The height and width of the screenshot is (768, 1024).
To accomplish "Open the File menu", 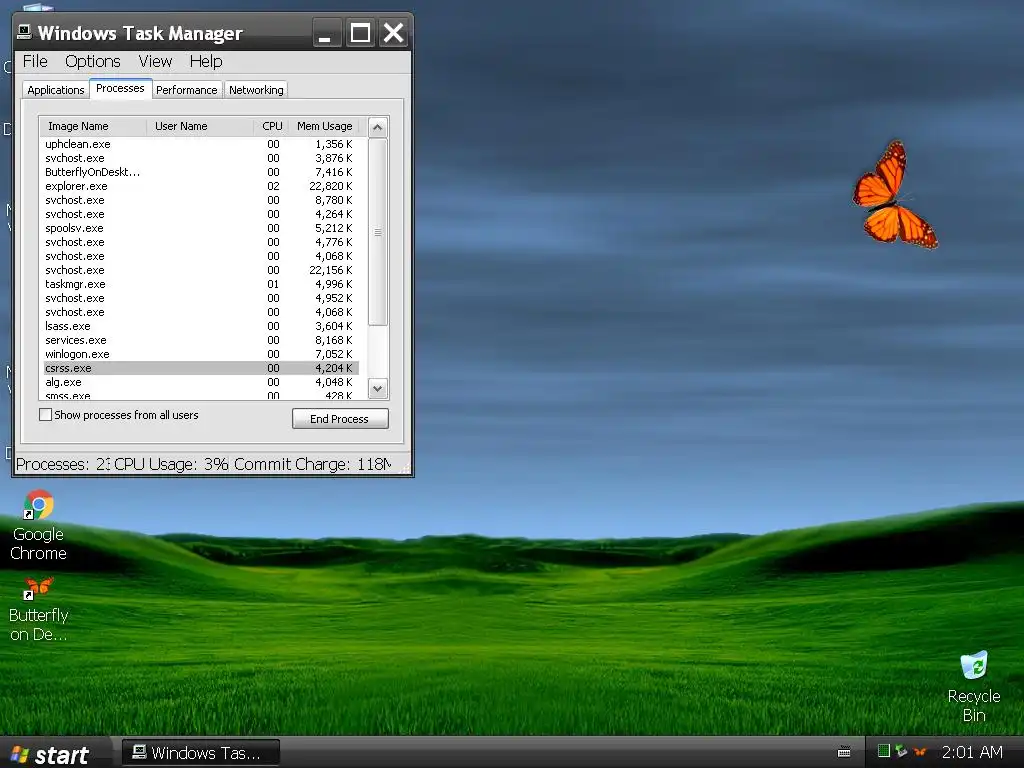I will pos(35,61).
